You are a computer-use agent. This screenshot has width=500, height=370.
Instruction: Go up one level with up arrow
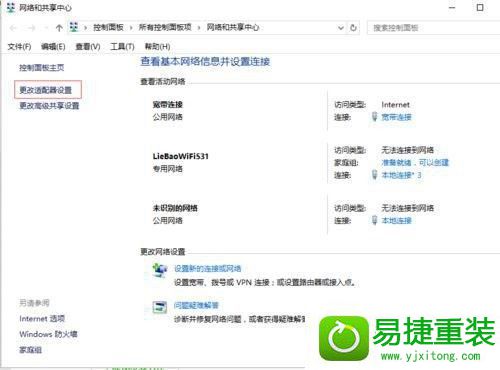(x=59, y=28)
